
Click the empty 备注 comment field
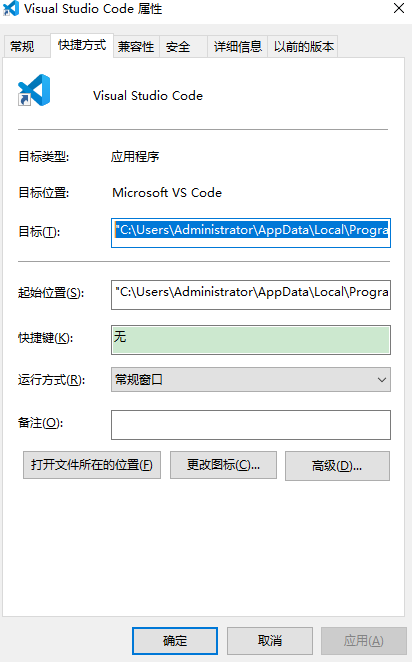(x=251, y=425)
